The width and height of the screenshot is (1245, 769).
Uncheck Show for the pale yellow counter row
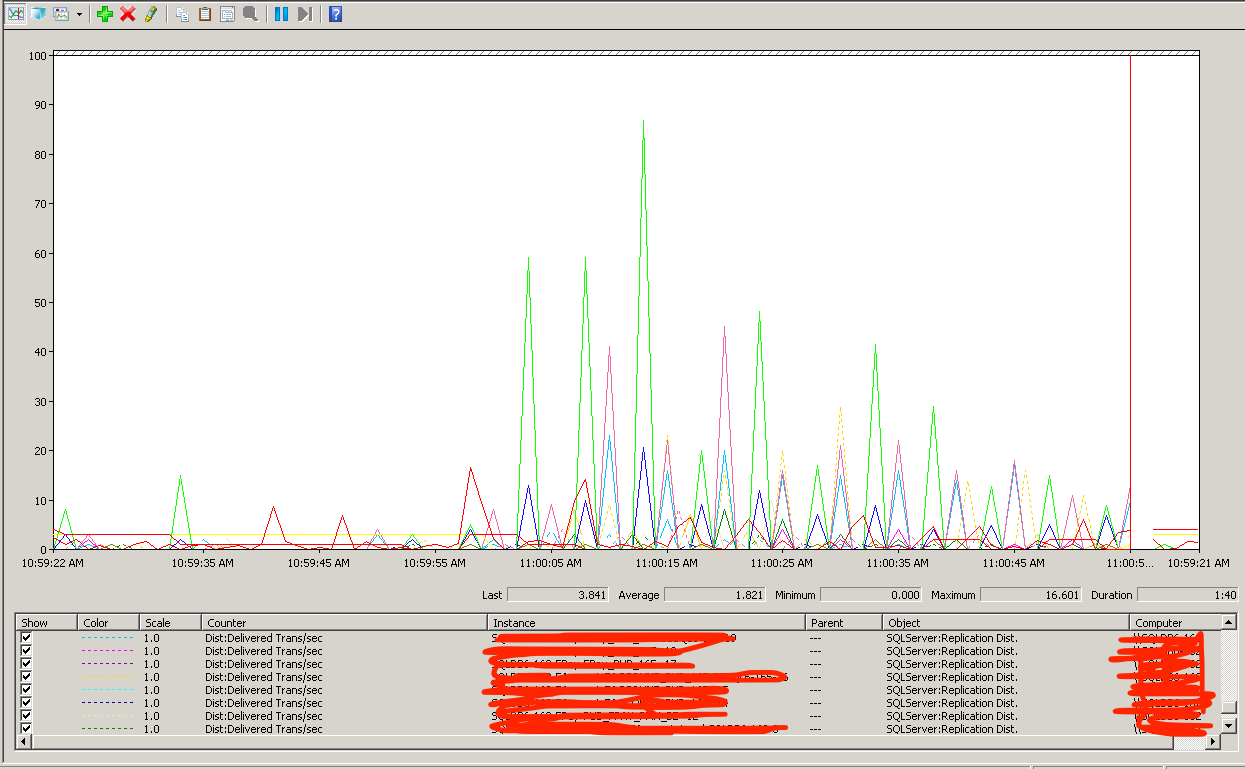26,715
